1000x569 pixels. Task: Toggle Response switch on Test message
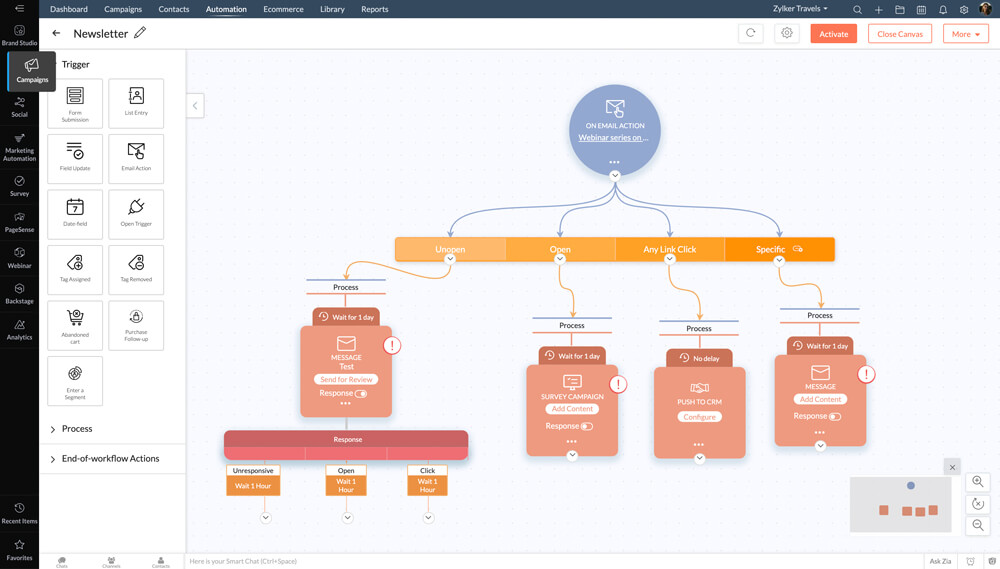pos(361,394)
